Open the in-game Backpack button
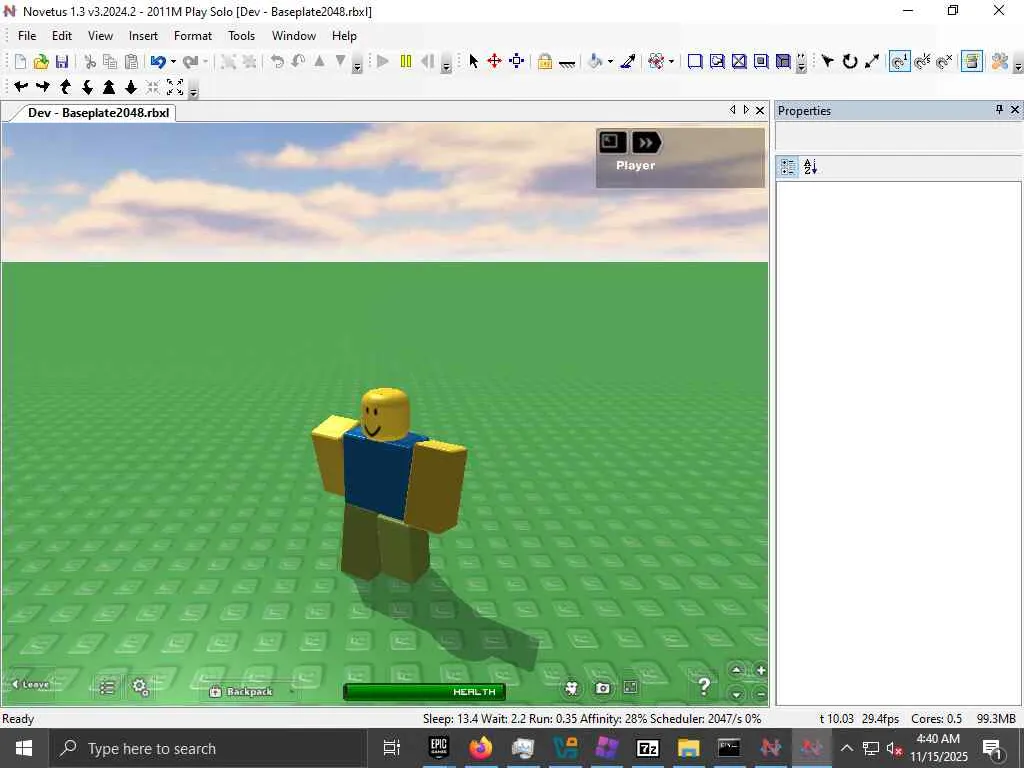Viewport: 1024px width, 768px height. 241,692
